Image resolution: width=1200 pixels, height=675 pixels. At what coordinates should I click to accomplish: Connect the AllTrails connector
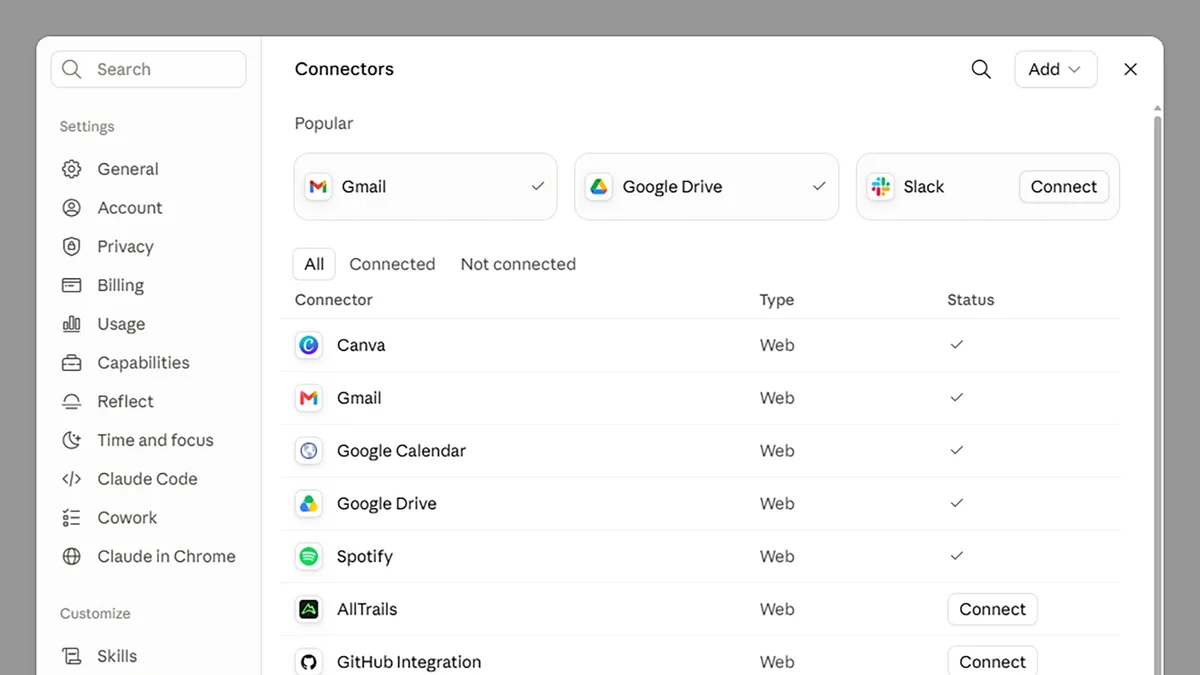992,609
